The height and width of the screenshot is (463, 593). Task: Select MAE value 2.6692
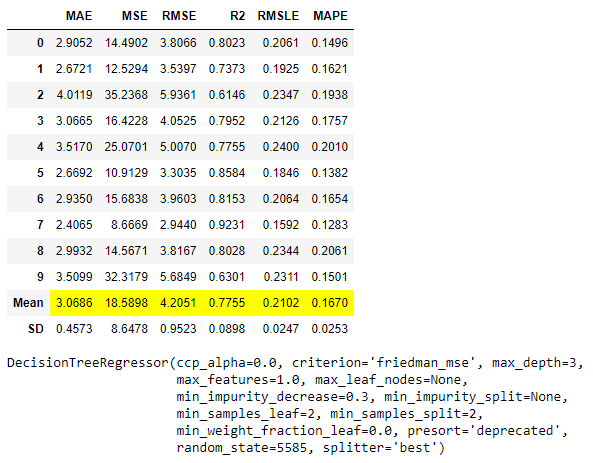74,173
